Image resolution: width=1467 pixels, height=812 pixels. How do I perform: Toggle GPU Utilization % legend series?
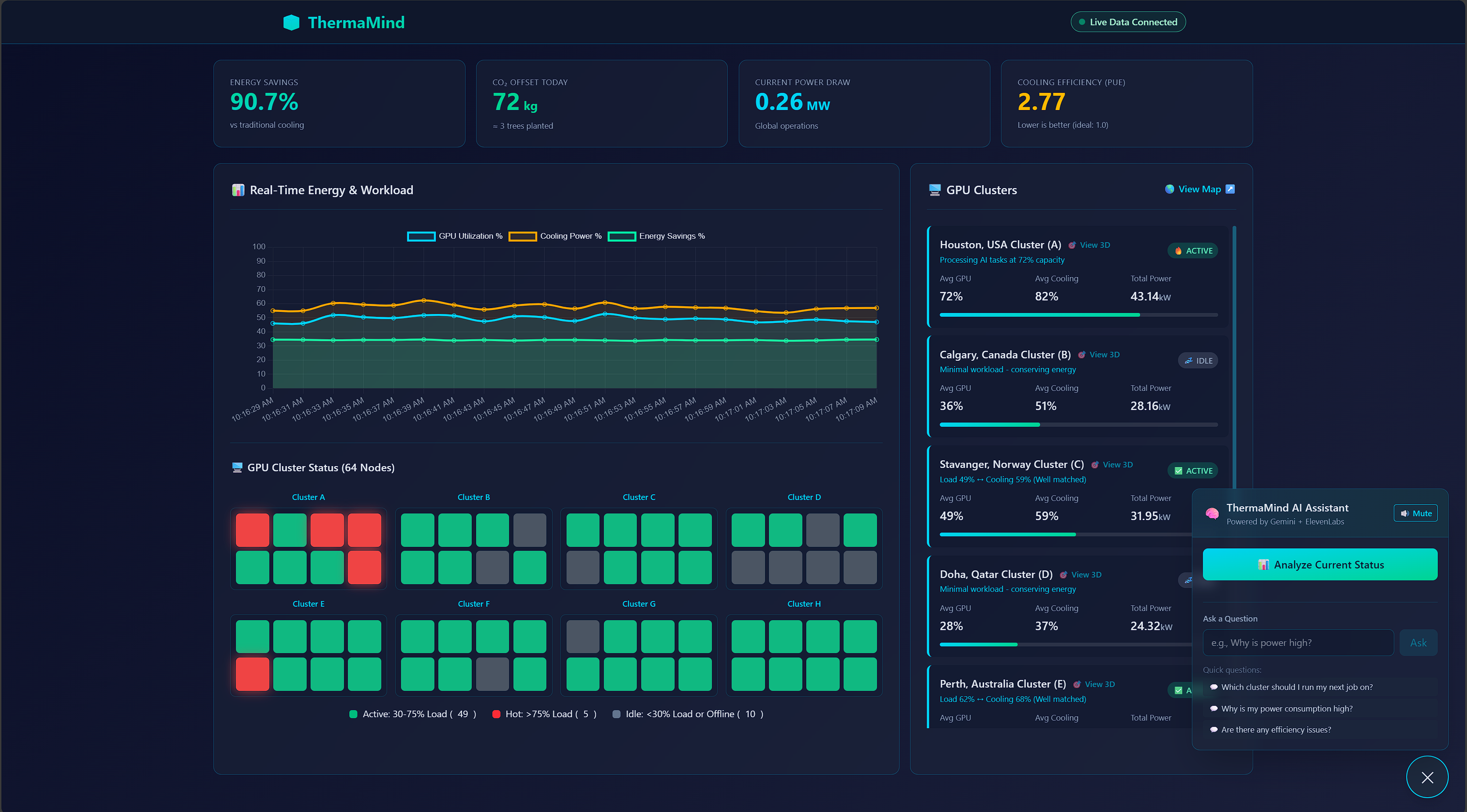(x=455, y=236)
